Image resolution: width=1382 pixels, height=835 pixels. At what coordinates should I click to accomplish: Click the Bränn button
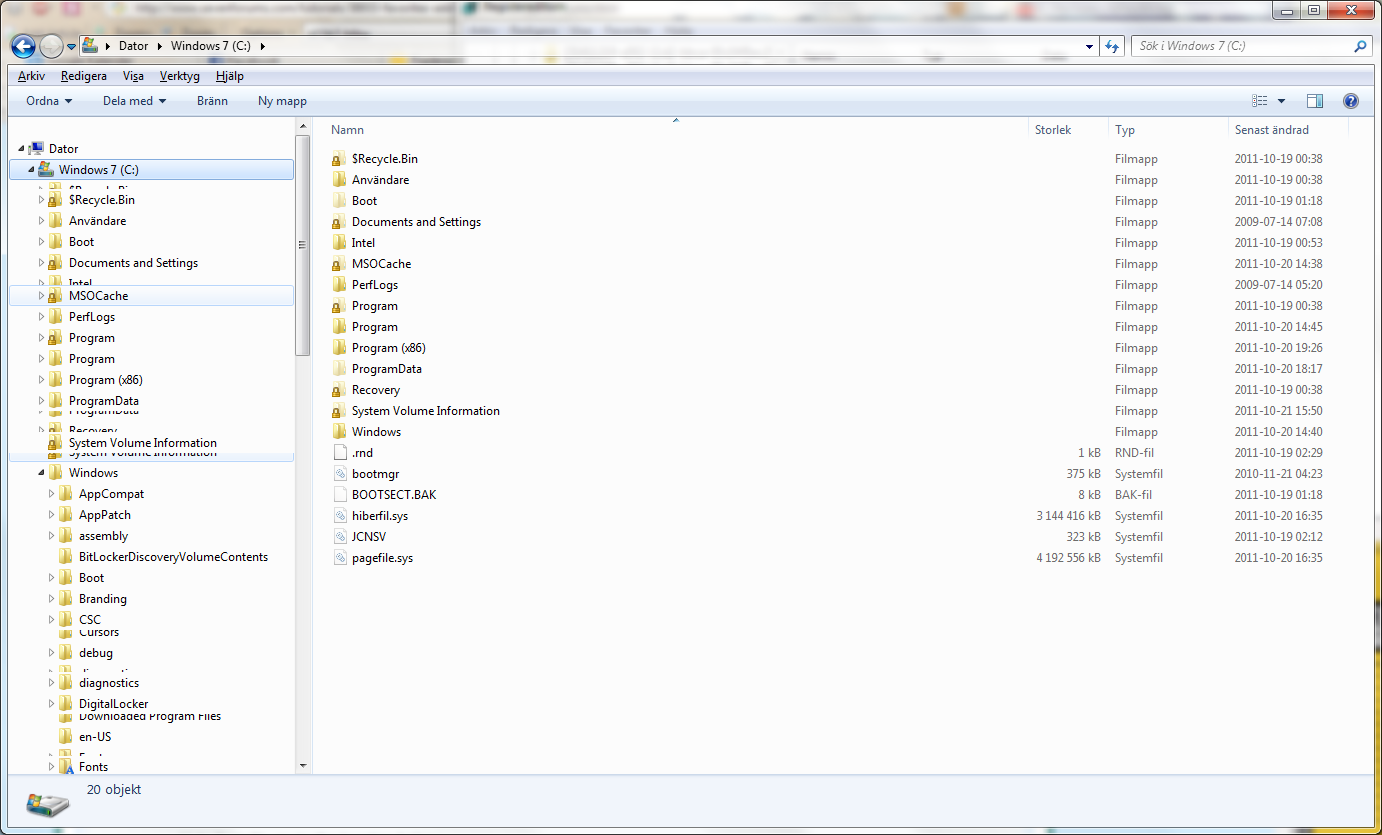click(x=212, y=101)
